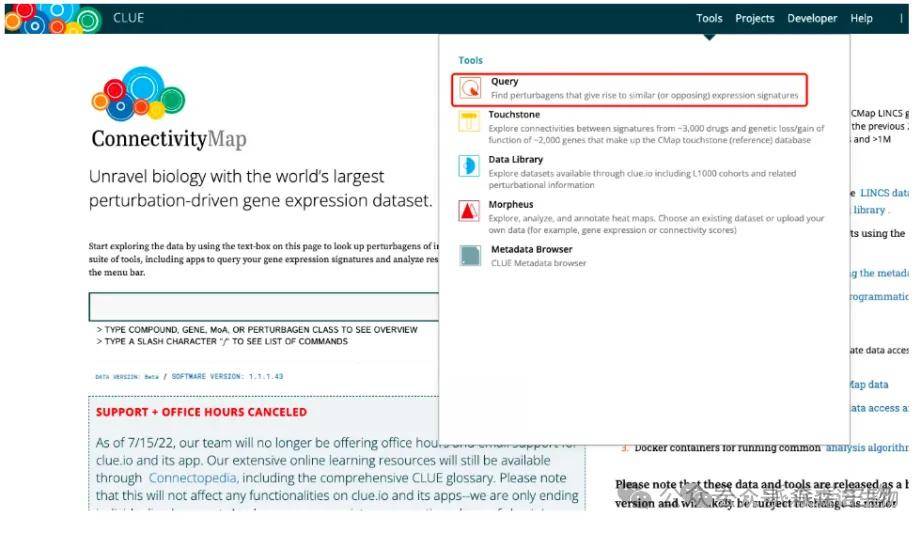This screenshot has height=533, width=921.
Task: Choose the Metadata Browser title text
Action: point(532,250)
